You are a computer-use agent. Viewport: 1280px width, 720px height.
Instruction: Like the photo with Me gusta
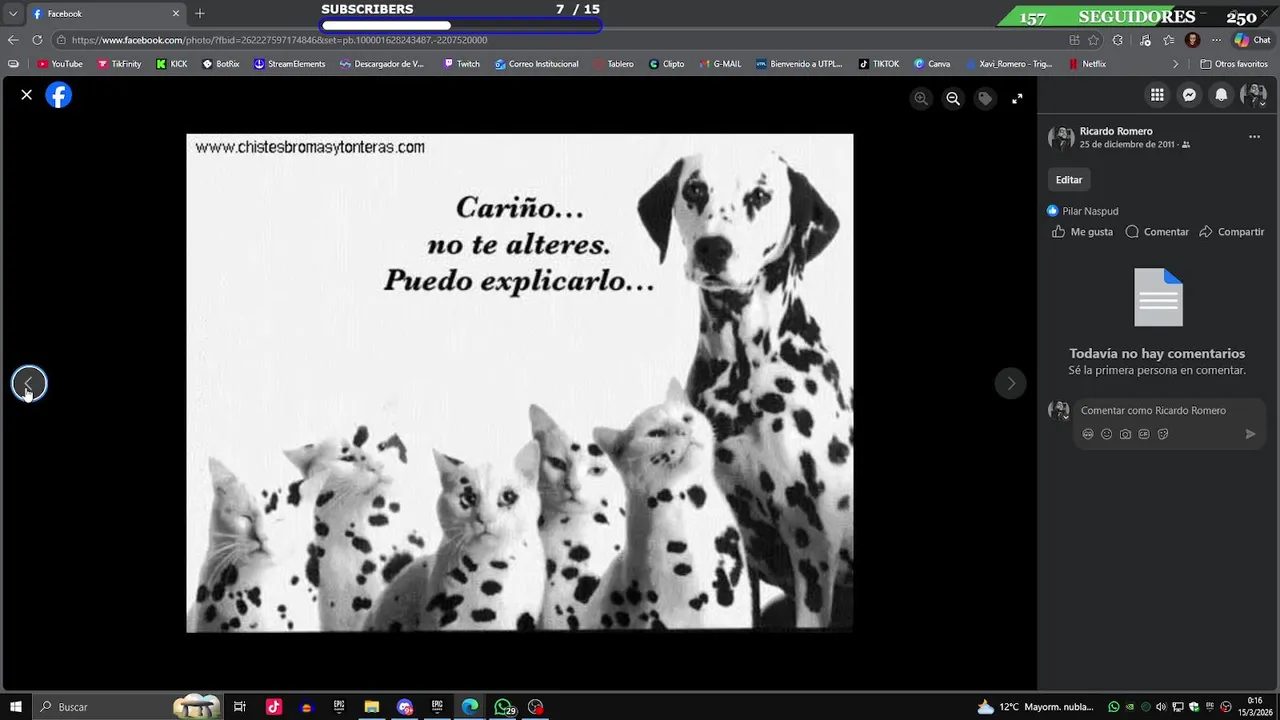tap(1082, 232)
